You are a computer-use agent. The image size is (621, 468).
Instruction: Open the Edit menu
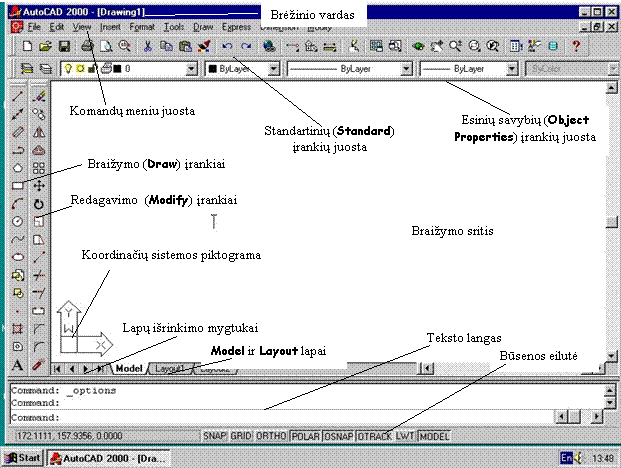(57, 27)
